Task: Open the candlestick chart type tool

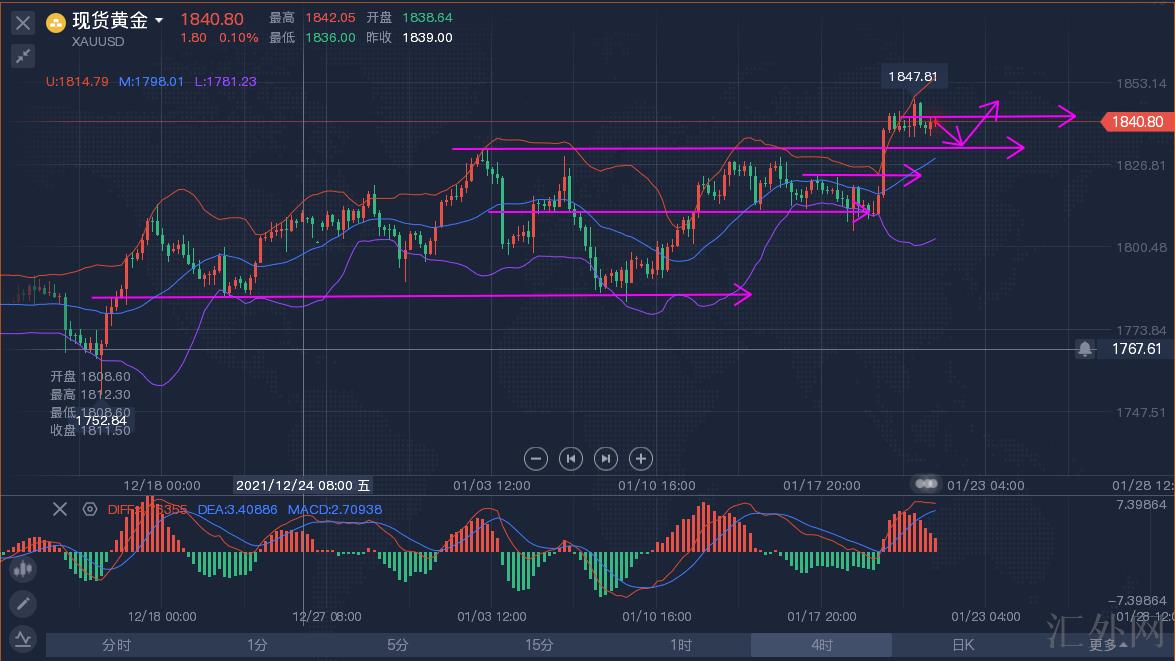Action: coord(22,570)
